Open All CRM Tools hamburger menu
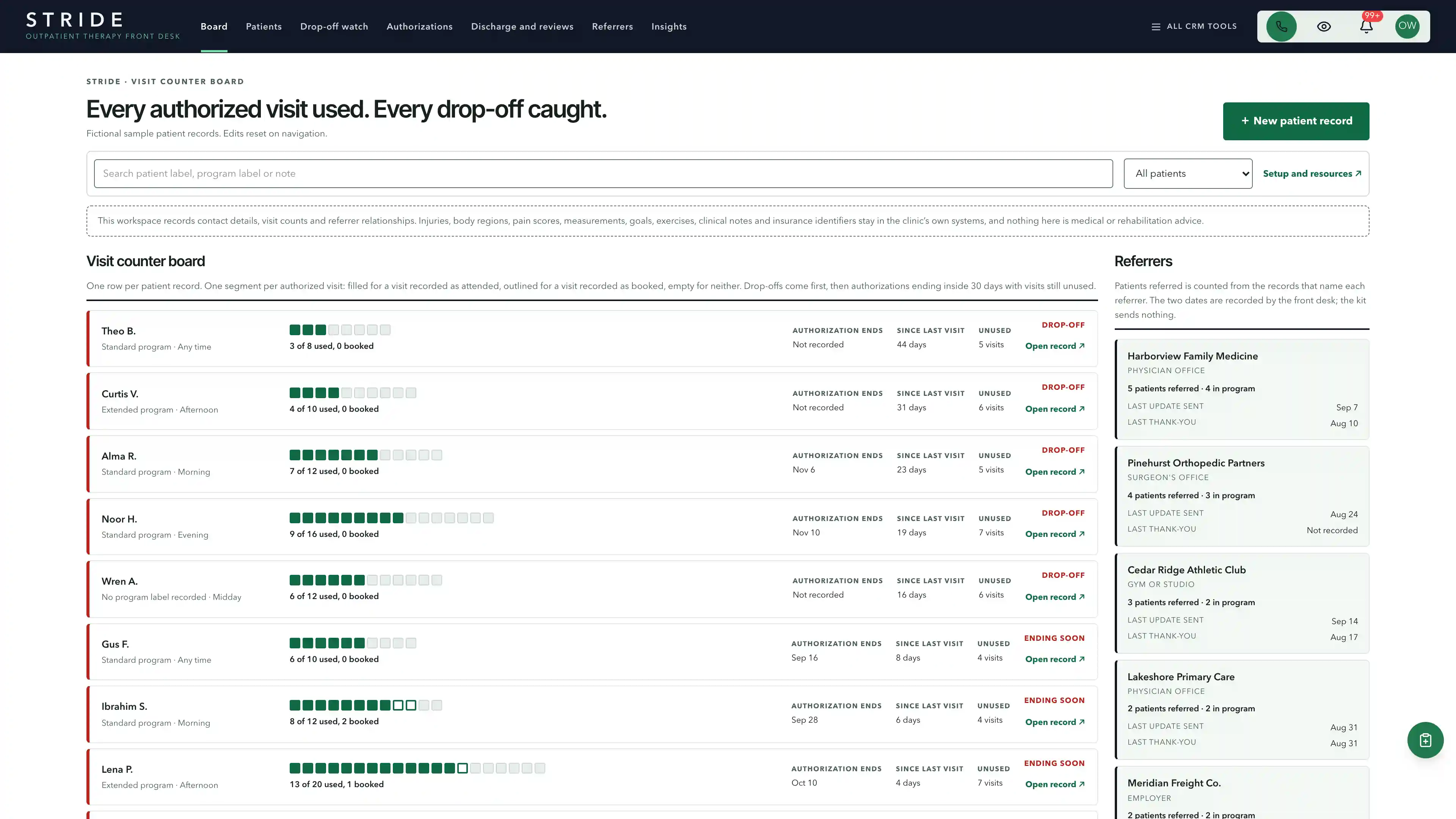 coord(1194,27)
